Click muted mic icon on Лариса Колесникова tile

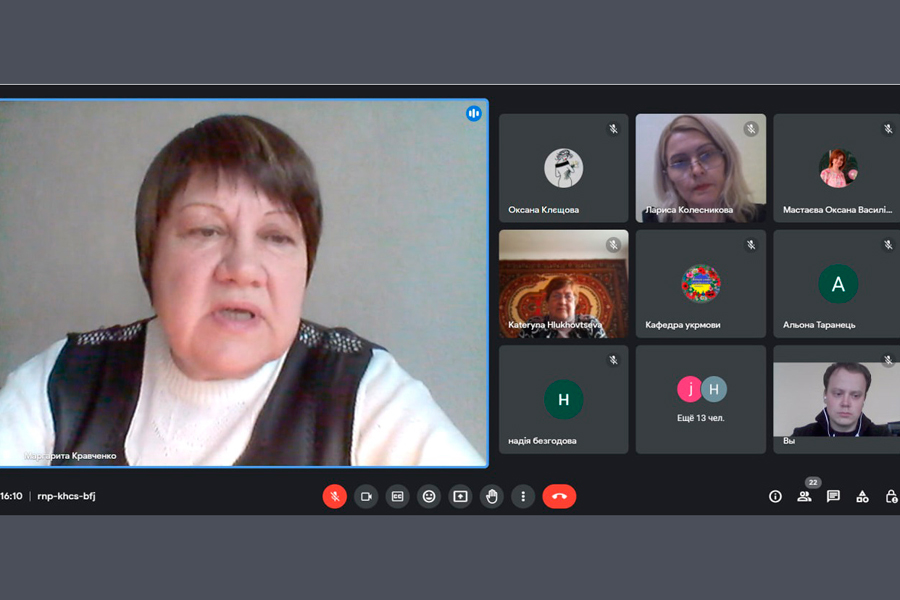coord(751,129)
